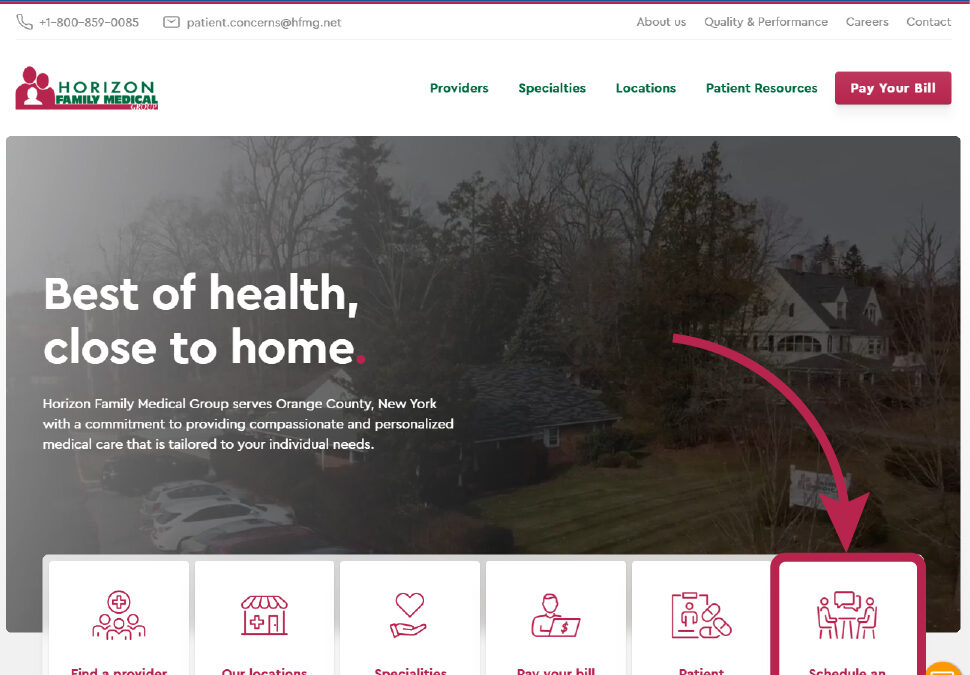Click the patient.concerns@hfmg.net email address
The height and width of the screenshot is (675, 970).
264,22
